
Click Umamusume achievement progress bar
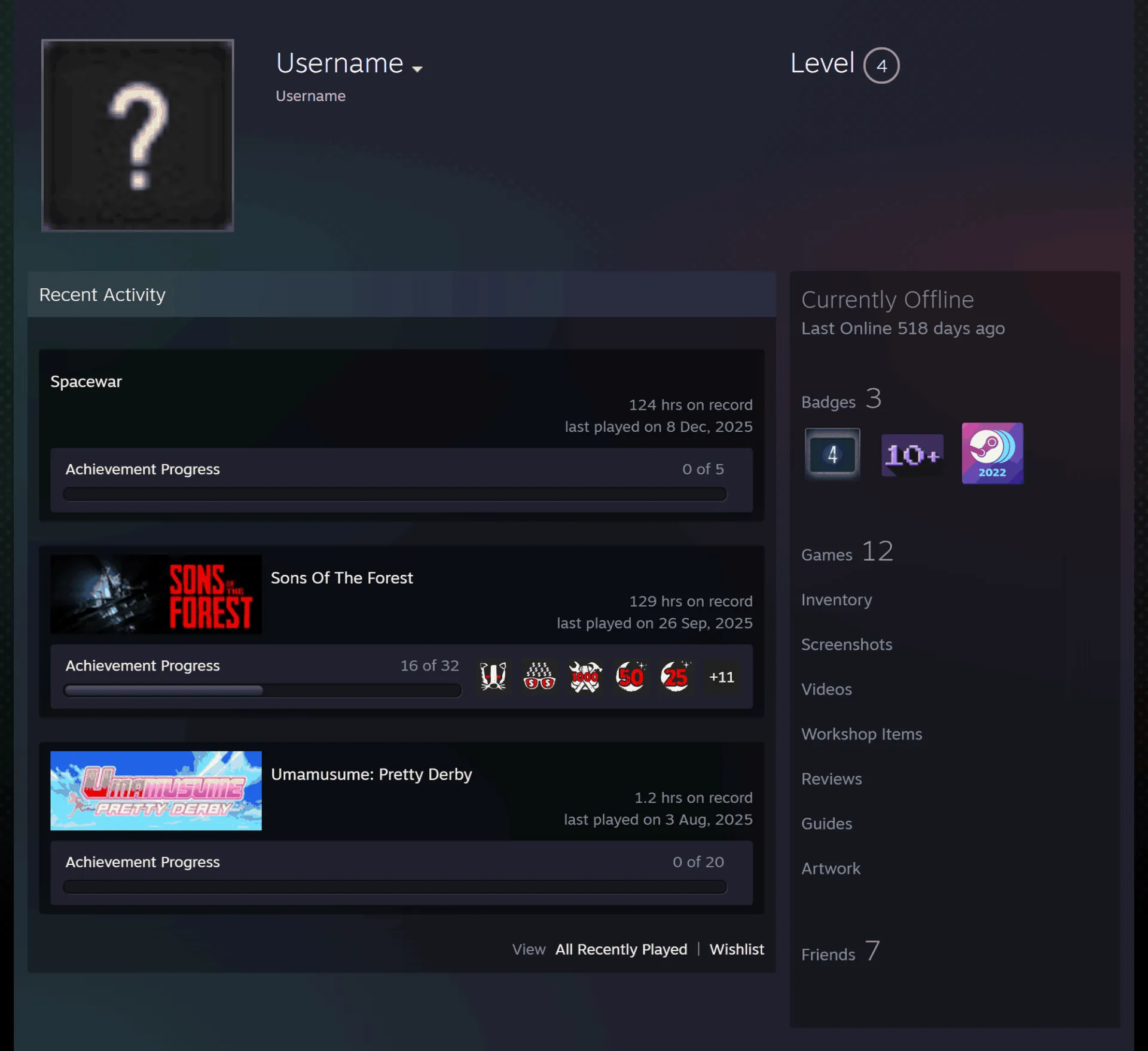coord(395,887)
